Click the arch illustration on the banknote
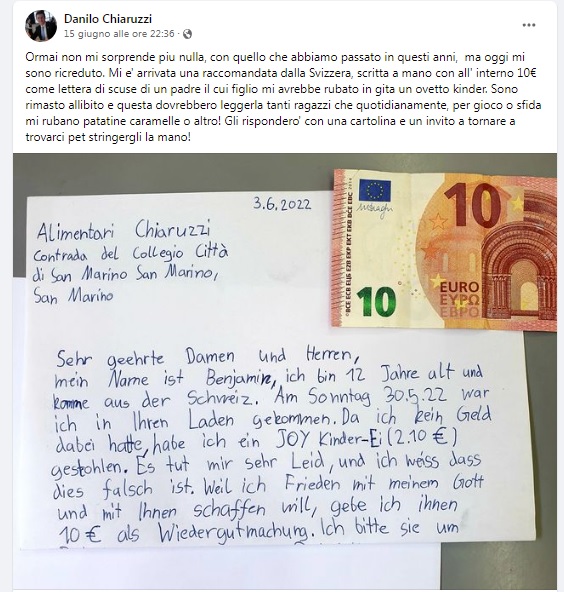 pos(519,270)
